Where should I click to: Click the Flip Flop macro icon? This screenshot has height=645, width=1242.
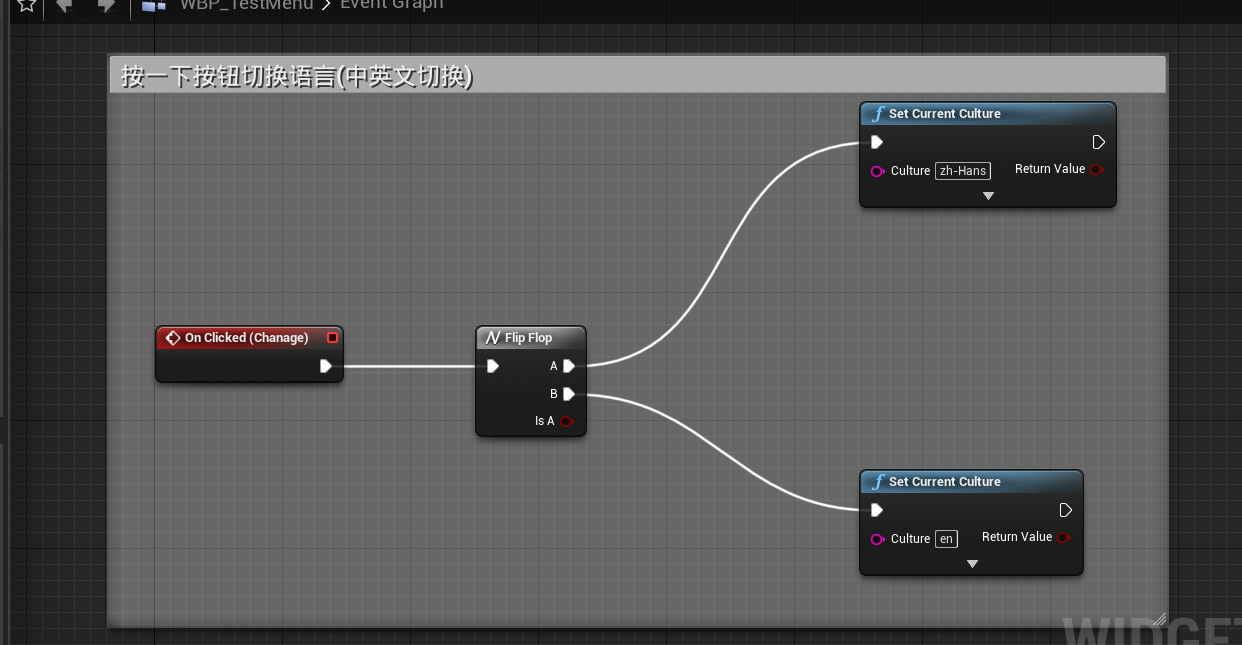click(x=492, y=338)
